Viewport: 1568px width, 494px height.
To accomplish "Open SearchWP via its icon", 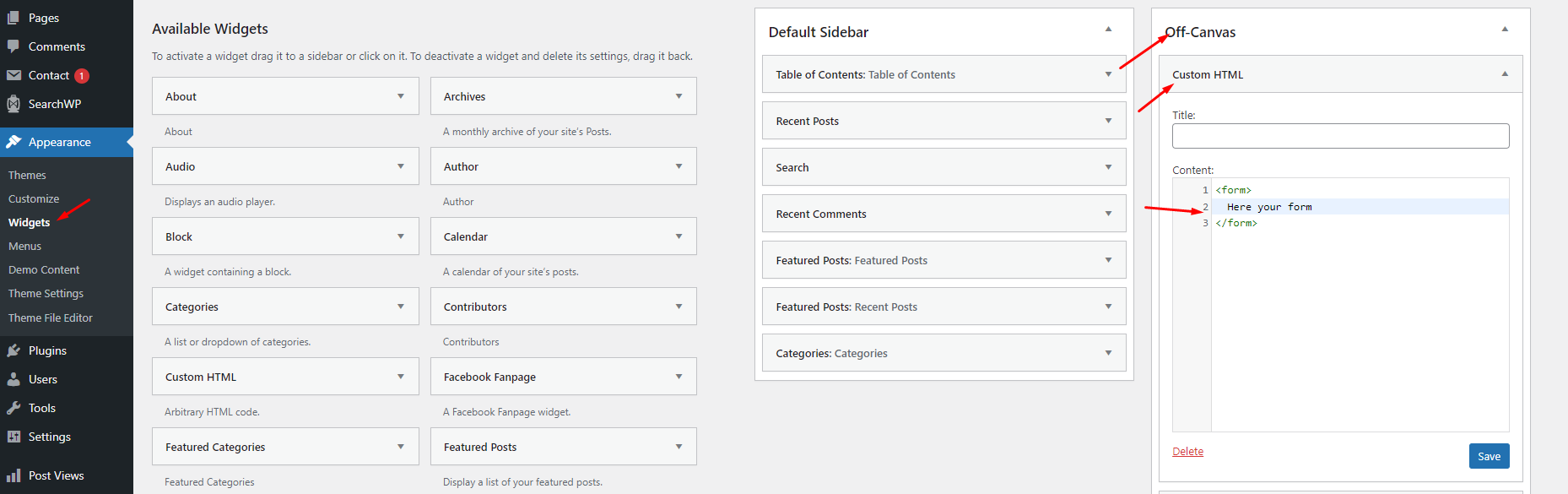I will (x=14, y=104).
